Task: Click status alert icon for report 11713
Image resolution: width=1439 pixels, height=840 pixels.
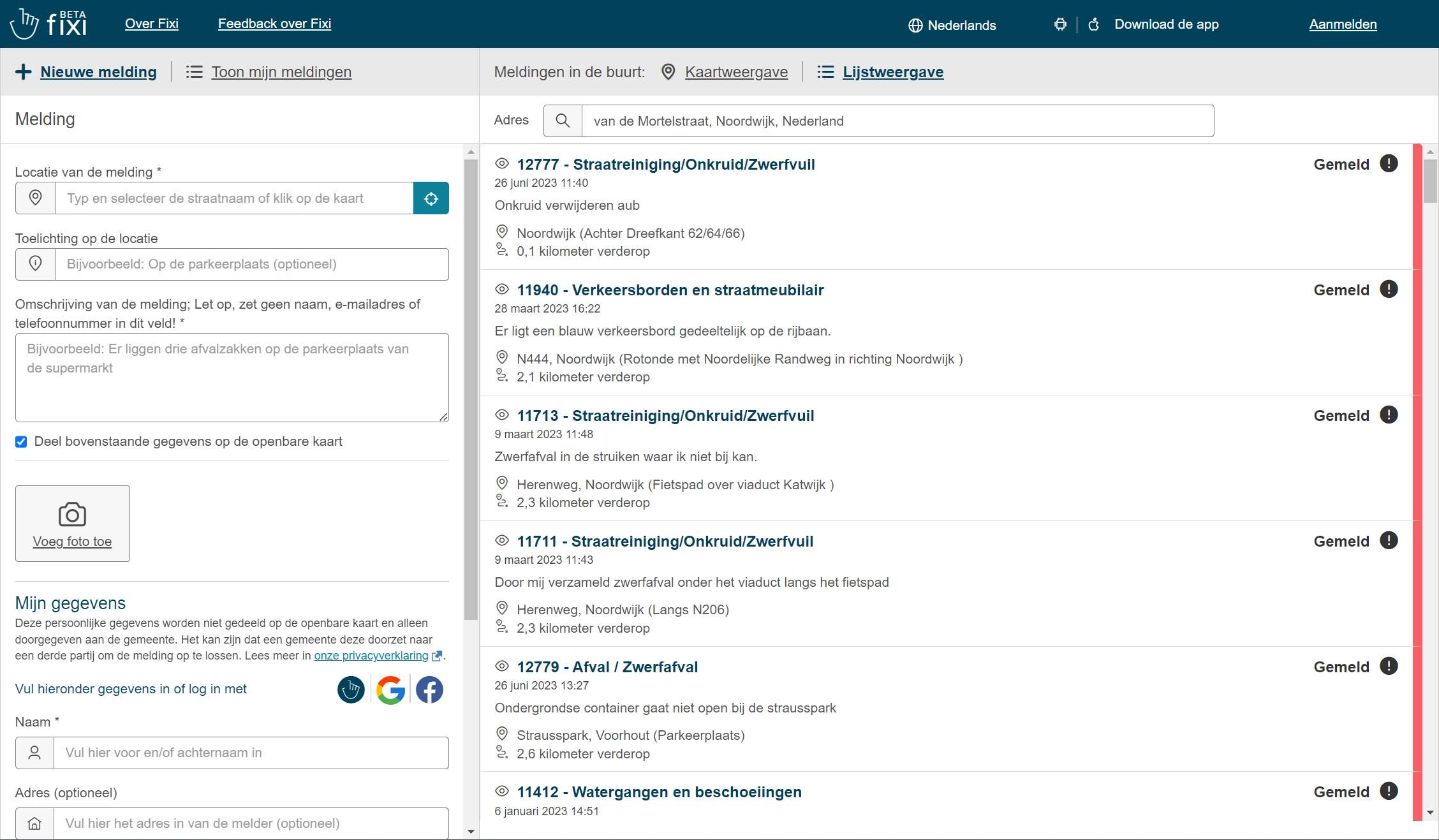Action: pos(1389,415)
